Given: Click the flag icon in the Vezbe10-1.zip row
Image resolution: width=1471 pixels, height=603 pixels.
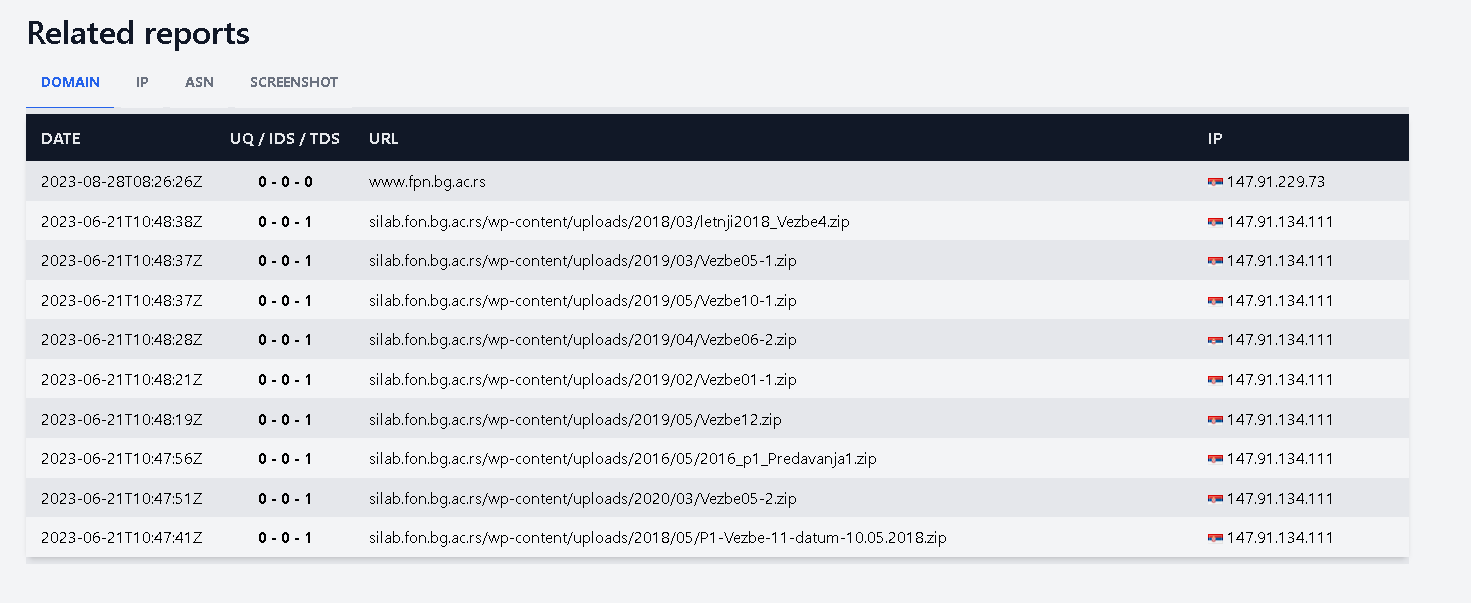Looking at the screenshot, I should pos(1215,301).
